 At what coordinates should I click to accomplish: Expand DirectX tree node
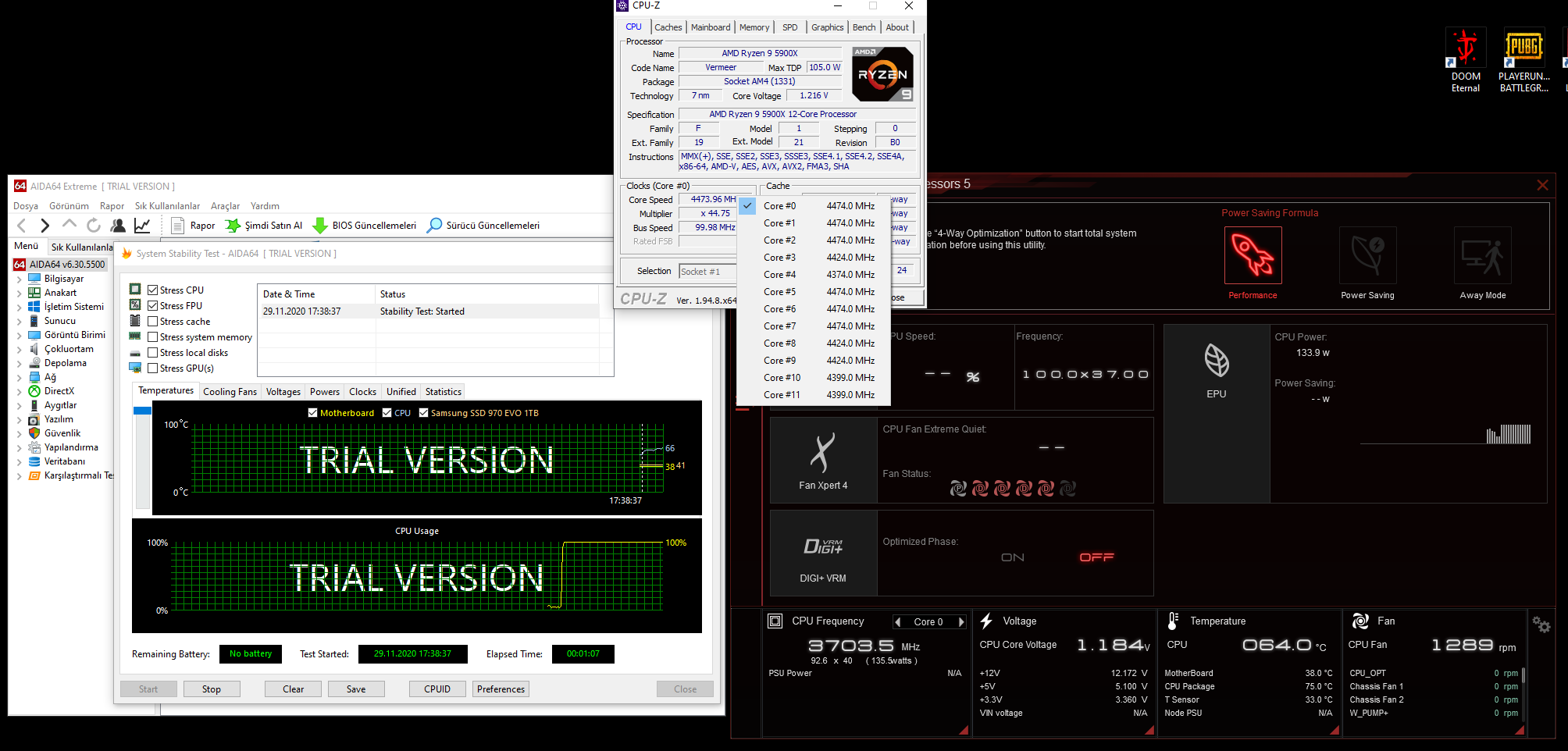20,392
